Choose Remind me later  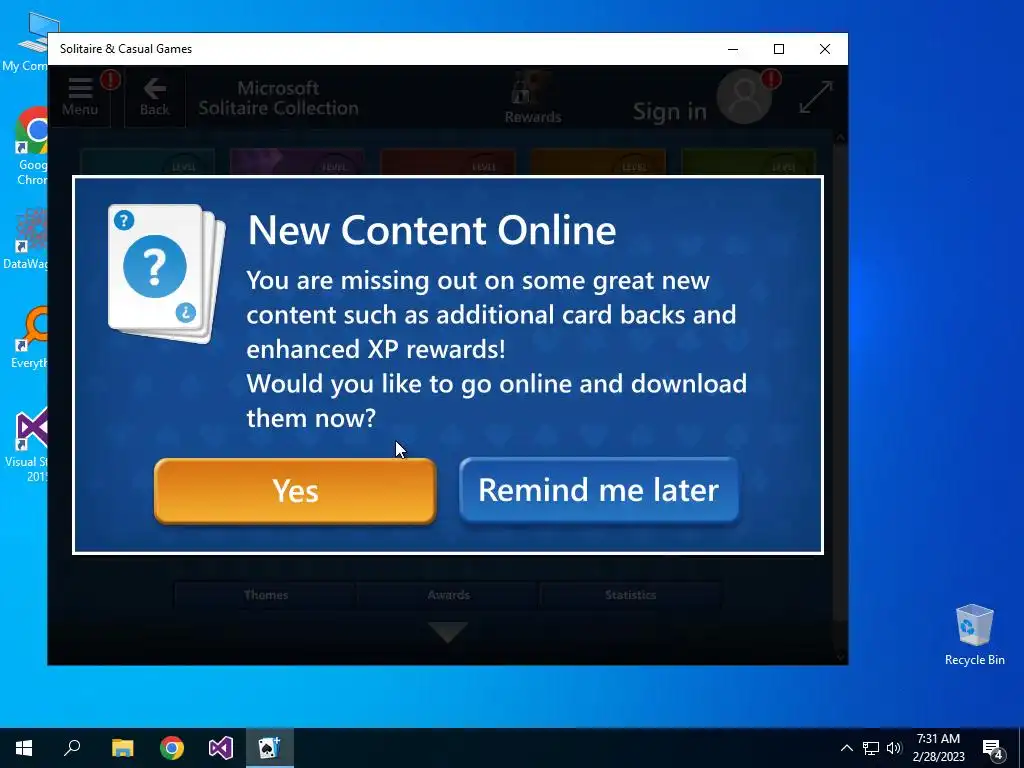click(599, 490)
